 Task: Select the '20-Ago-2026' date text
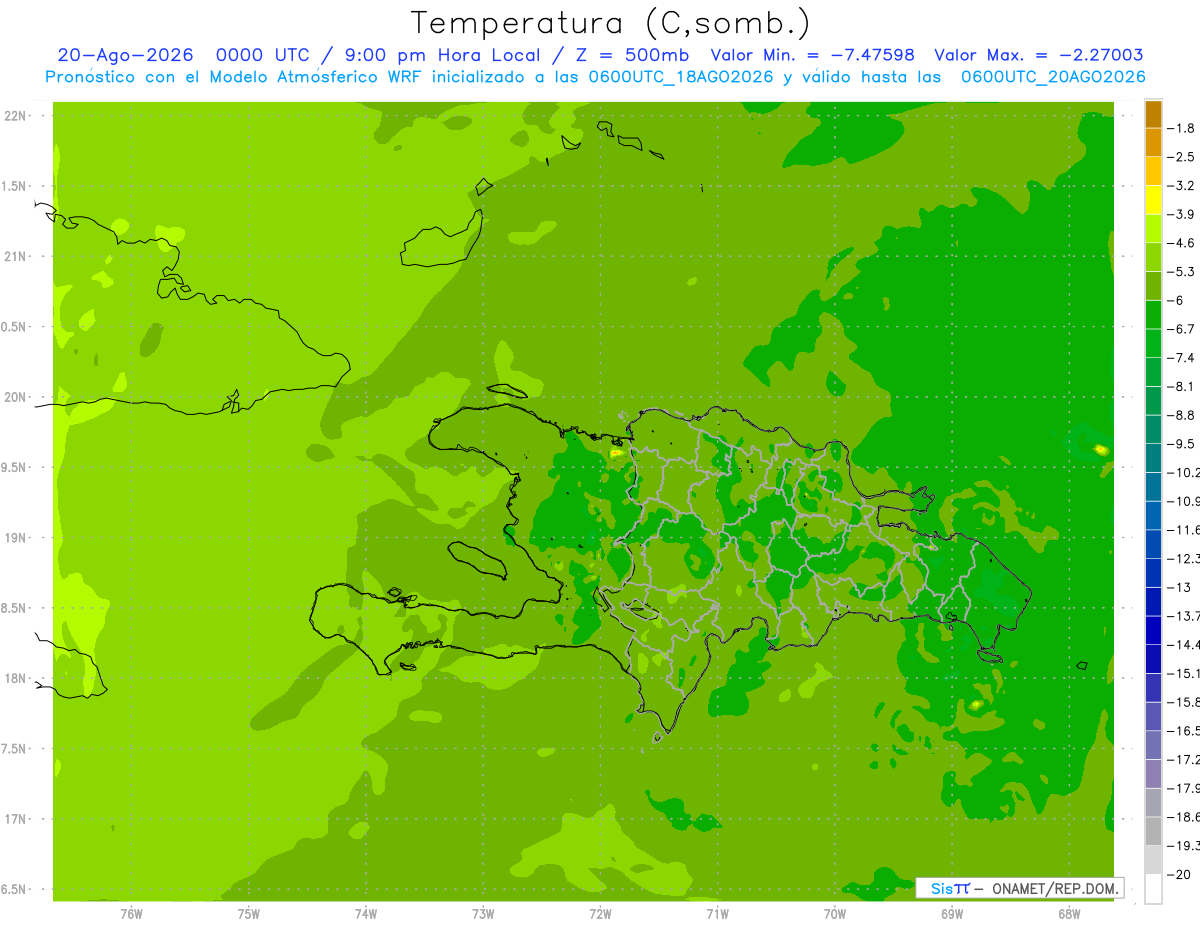pos(124,55)
